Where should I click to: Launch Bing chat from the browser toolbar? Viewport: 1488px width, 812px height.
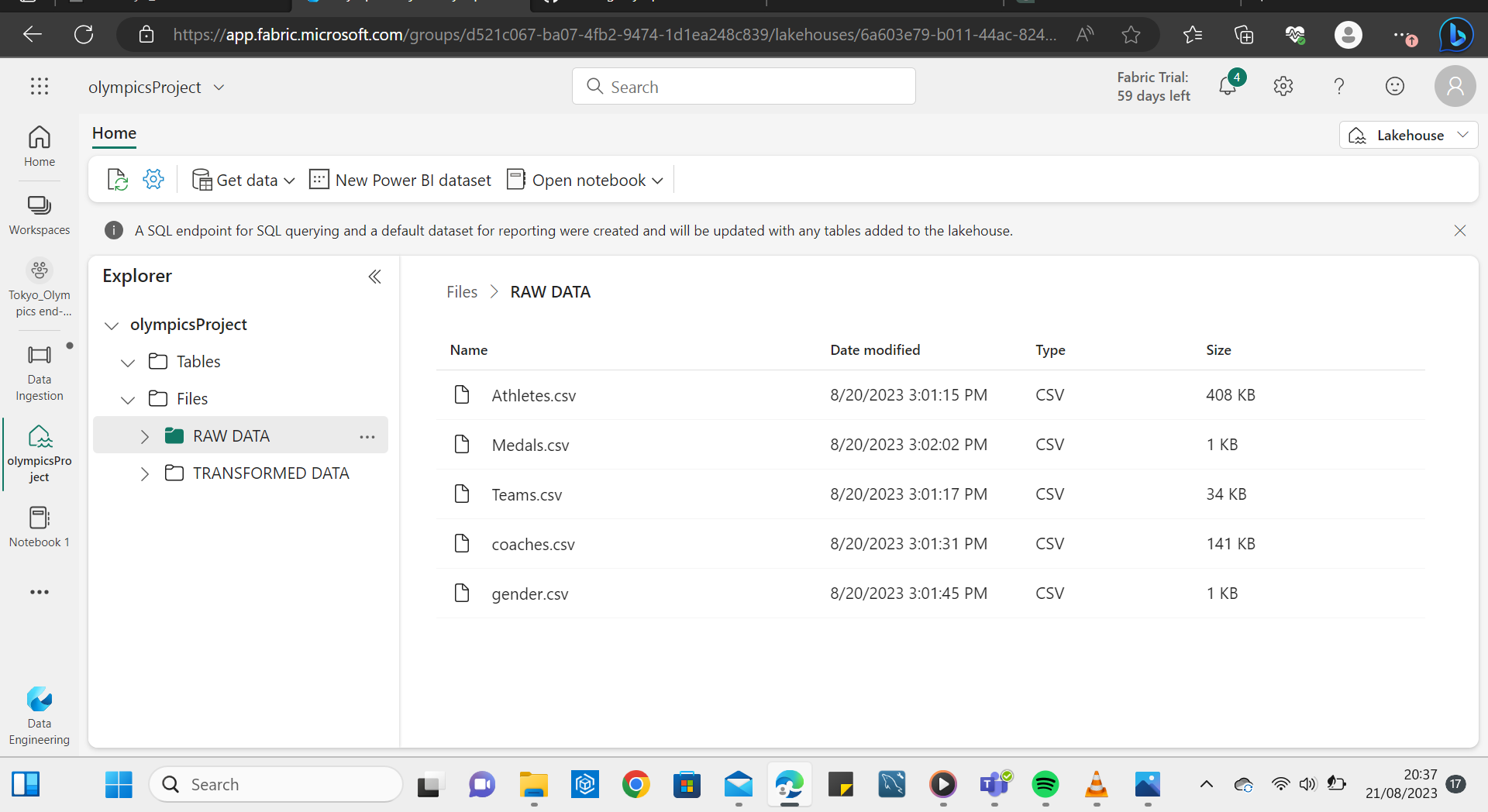click(1456, 34)
